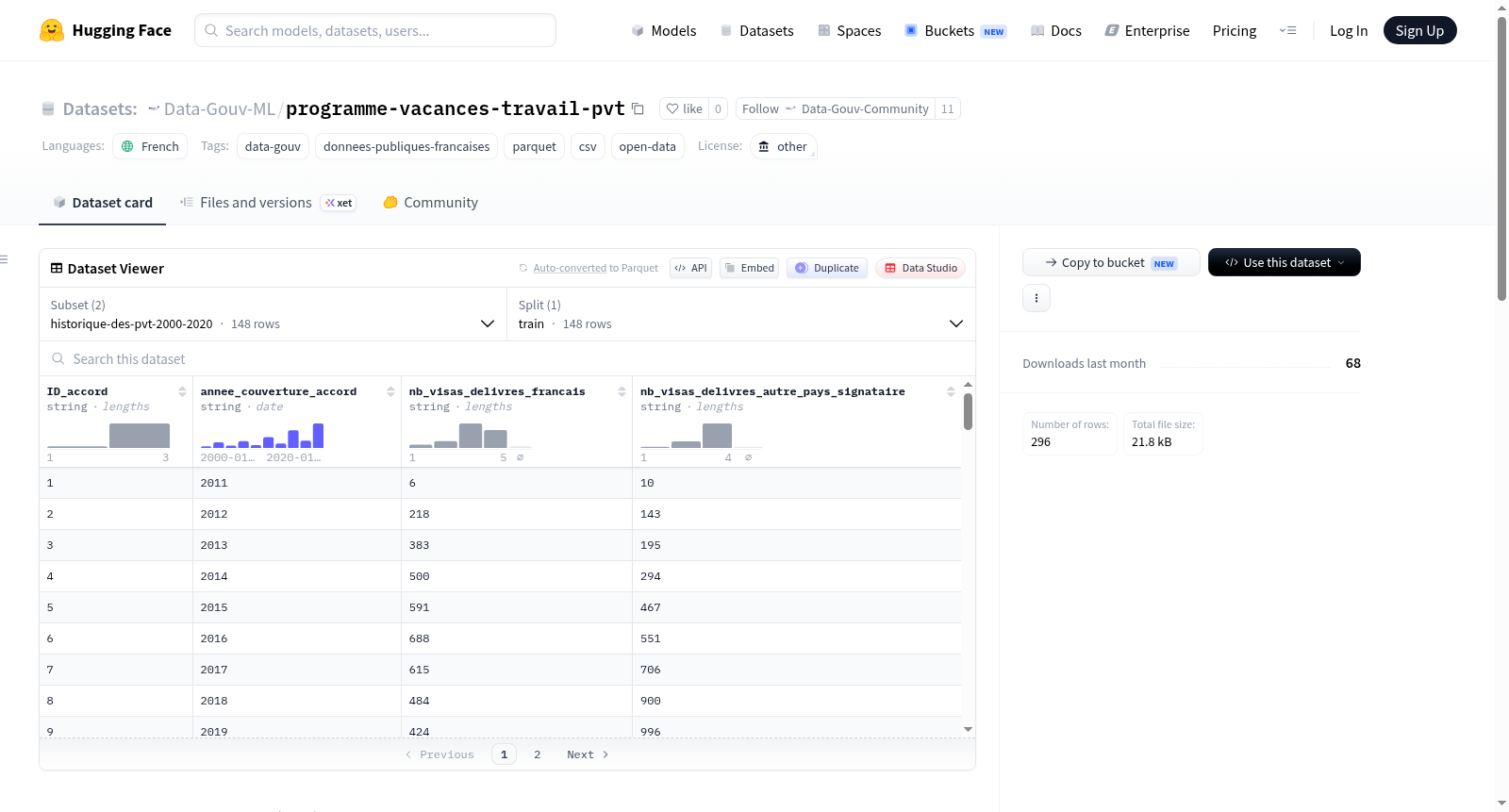The width and height of the screenshot is (1509, 812).
Task: Click the like heart button
Action: tap(685, 108)
